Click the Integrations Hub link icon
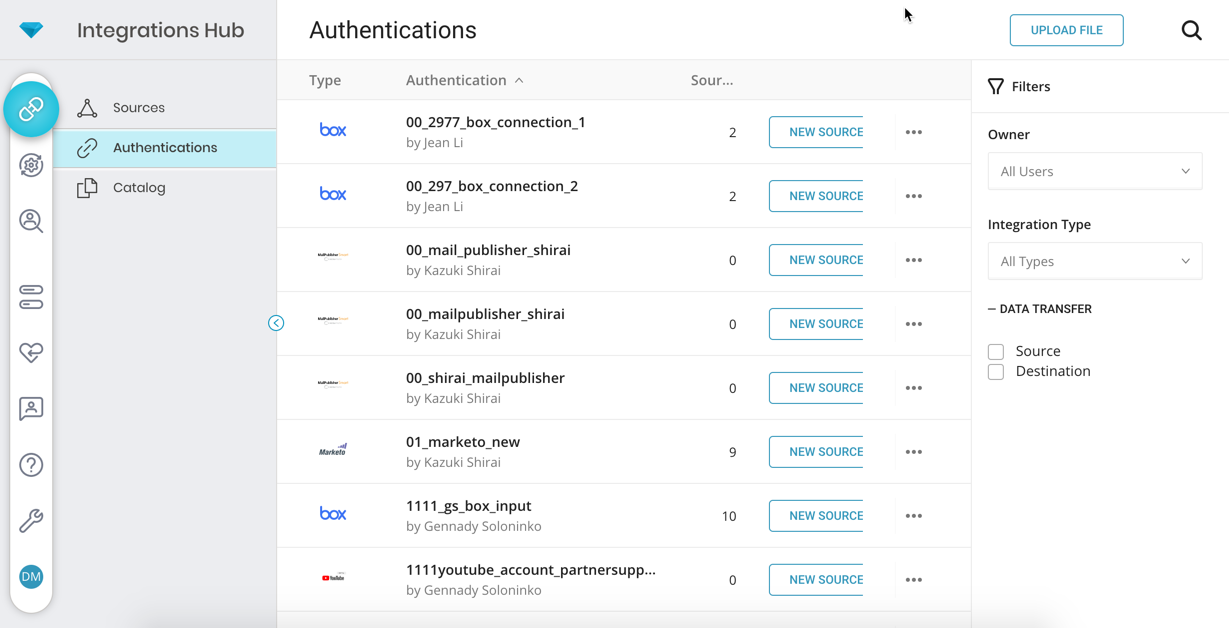 tap(31, 108)
